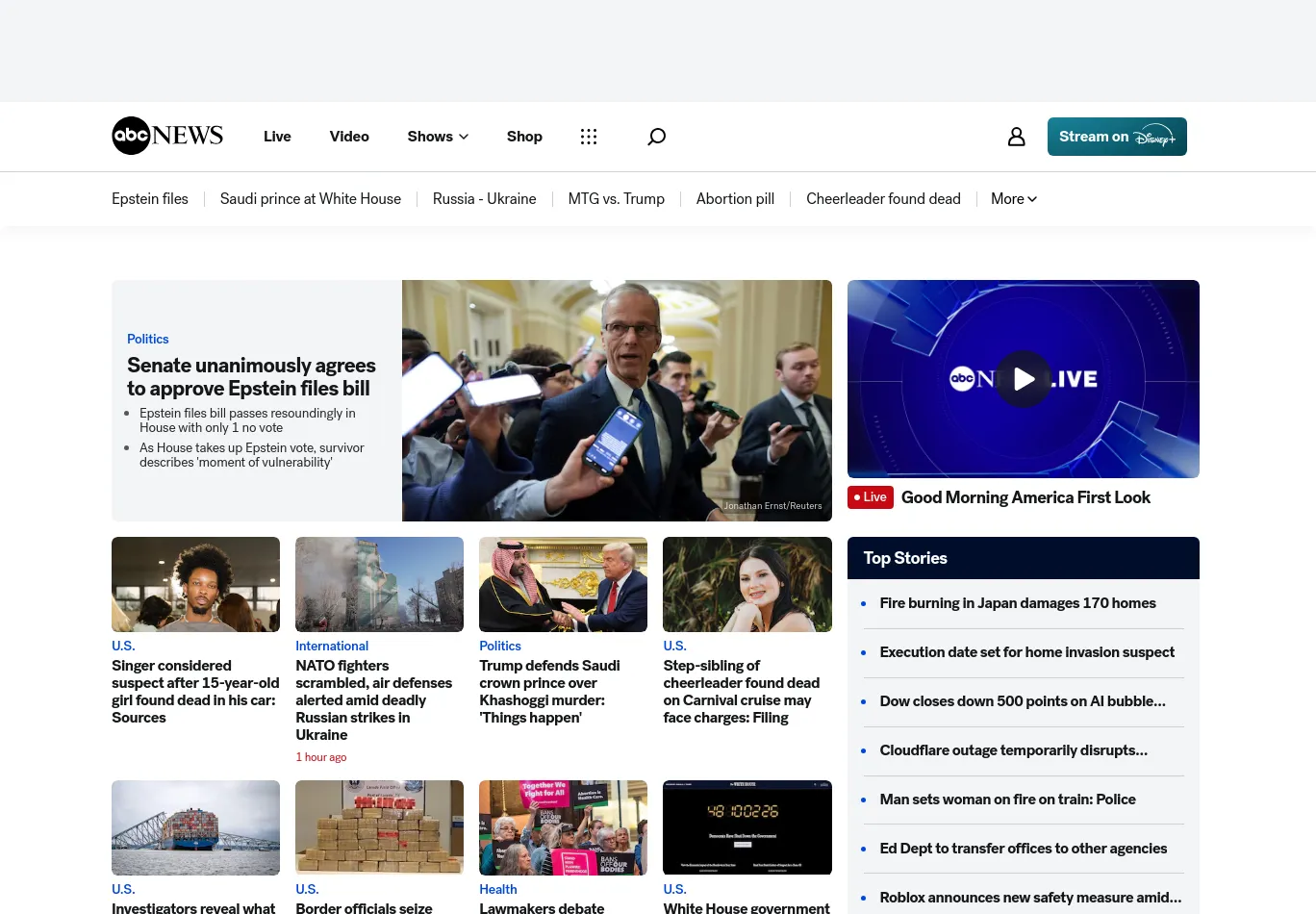Open Senate Epstein files bill headline

click(x=251, y=377)
